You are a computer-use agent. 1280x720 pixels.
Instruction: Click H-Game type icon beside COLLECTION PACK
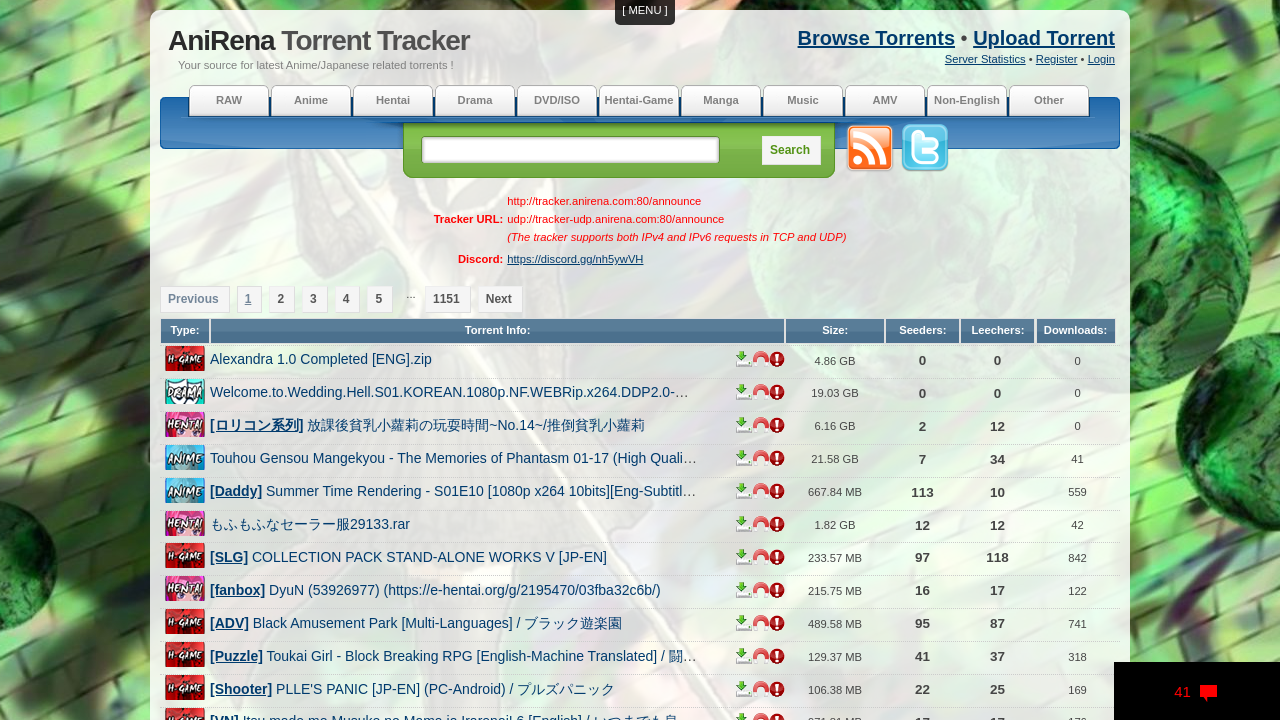(185, 557)
